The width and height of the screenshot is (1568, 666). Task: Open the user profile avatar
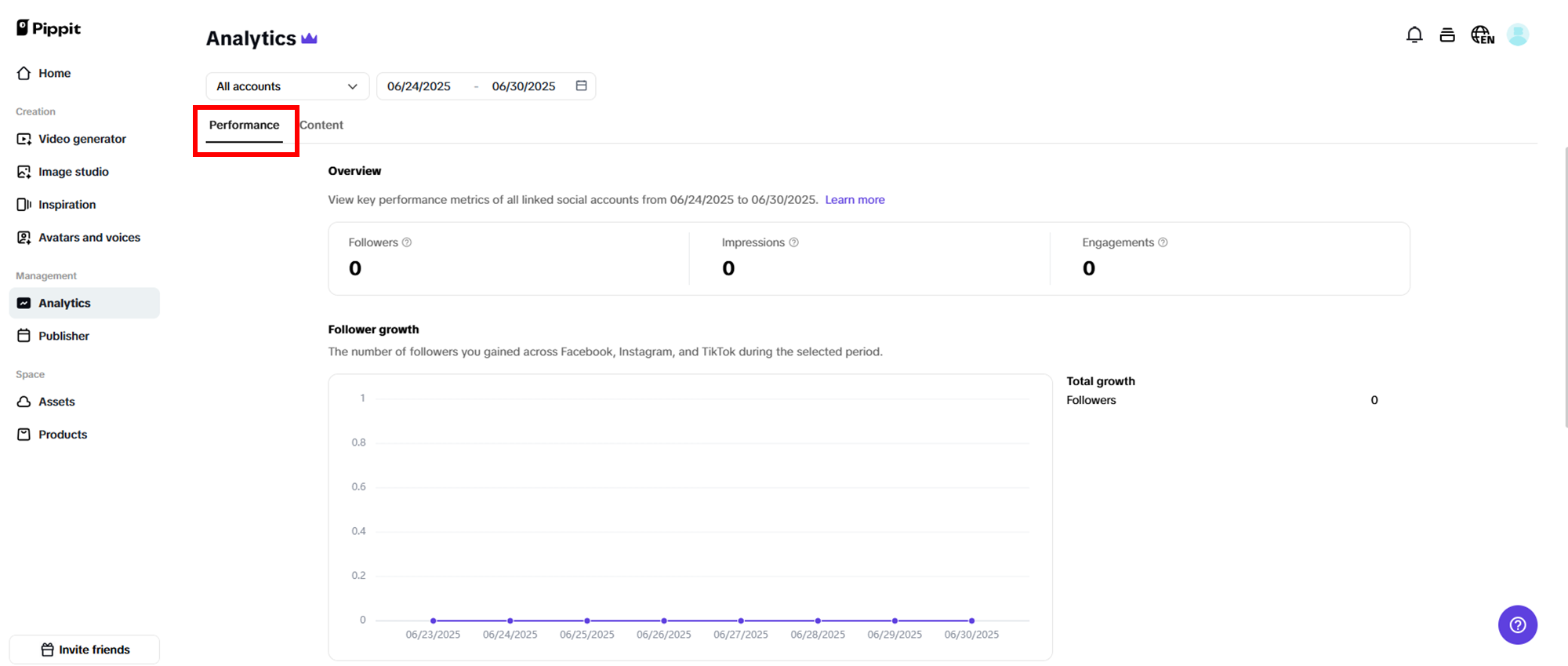(1518, 35)
